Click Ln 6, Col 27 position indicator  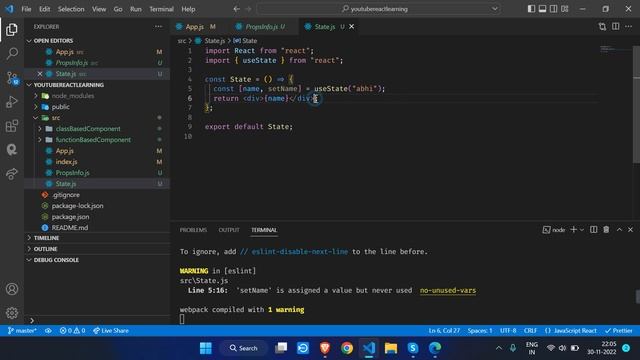tap(444, 331)
